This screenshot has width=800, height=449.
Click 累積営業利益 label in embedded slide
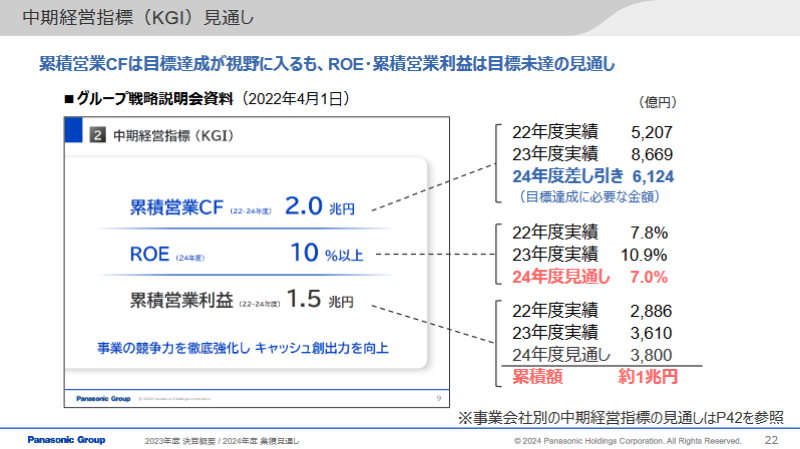tap(181, 300)
